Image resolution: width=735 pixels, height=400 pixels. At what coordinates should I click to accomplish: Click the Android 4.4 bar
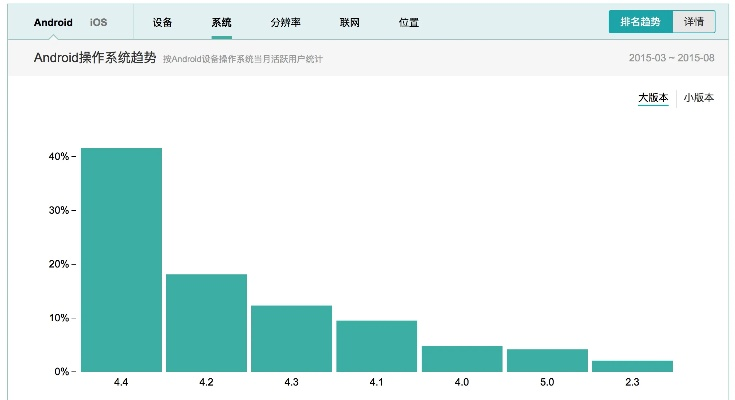[x=121, y=260]
